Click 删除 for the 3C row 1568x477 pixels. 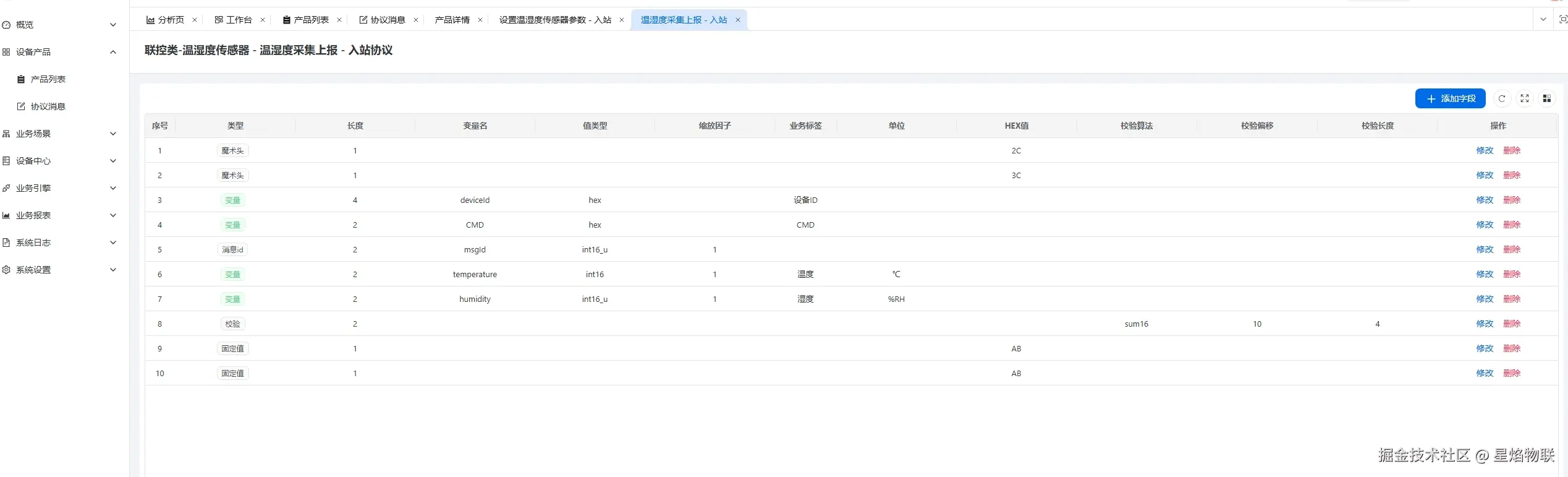pyautogui.click(x=1512, y=175)
